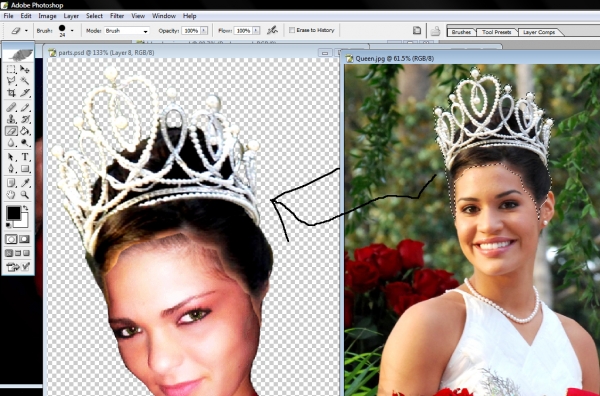Open the Tool Presets tab

(496, 32)
